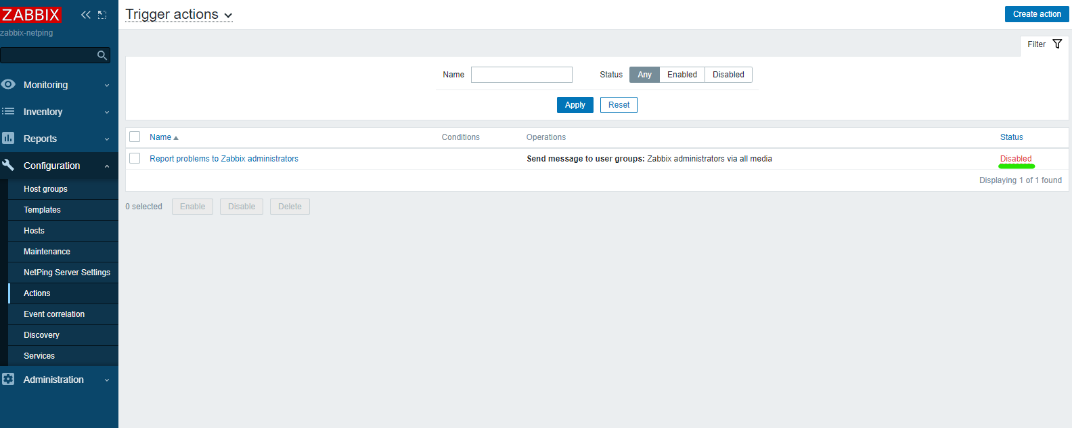This screenshot has width=1072, height=428.
Task: Click the Monitoring eye icon
Action: tap(9, 85)
